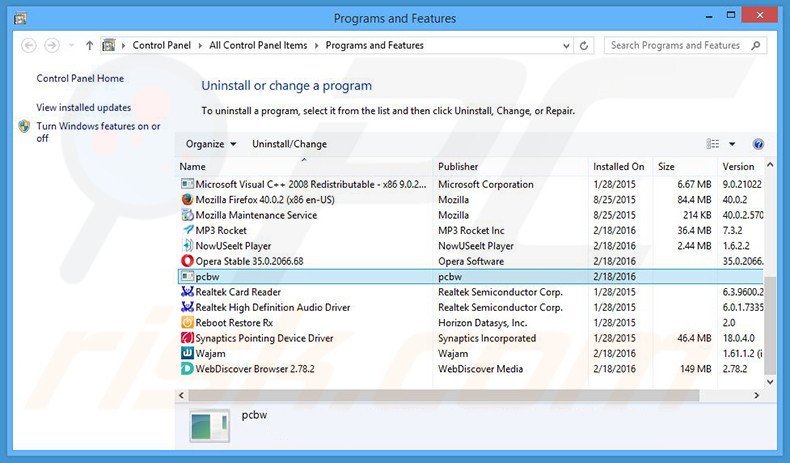Sort by the Publisher column header
The width and height of the screenshot is (790, 463).
(510, 166)
